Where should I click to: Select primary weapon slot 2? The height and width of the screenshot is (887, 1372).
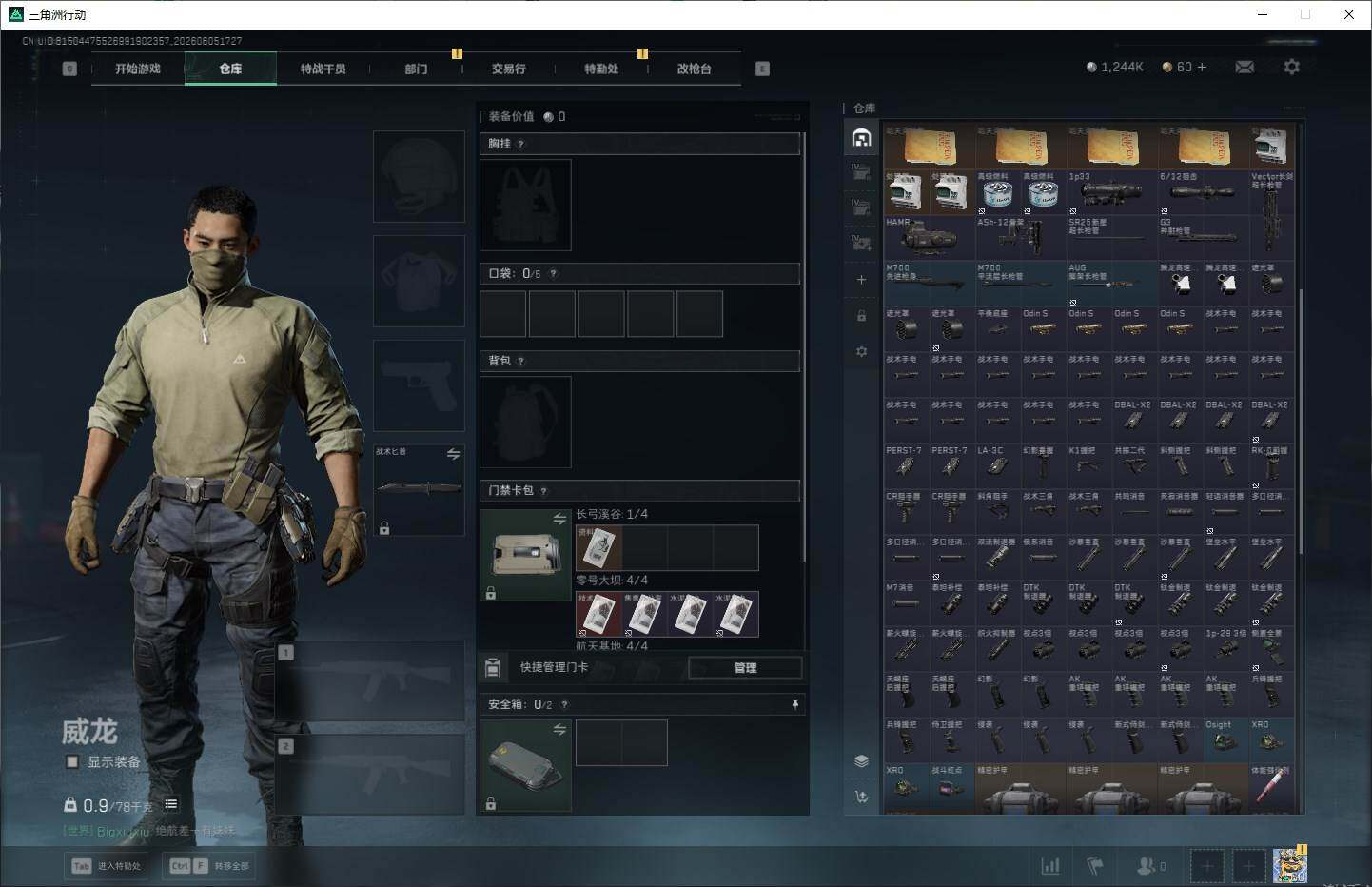pos(369,774)
